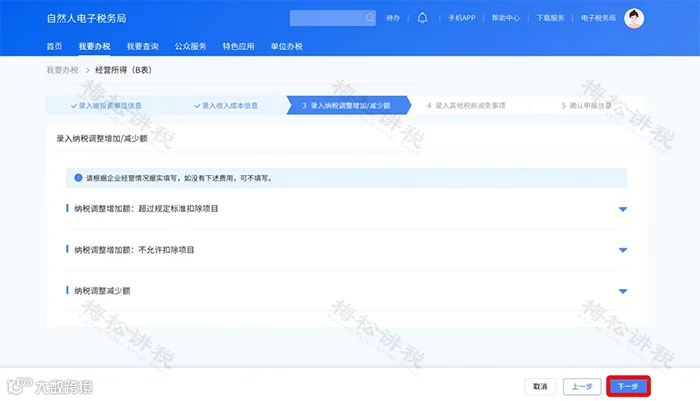700x401 pixels.
Task: Open 帮助中心 link
Action: pos(506,18)
